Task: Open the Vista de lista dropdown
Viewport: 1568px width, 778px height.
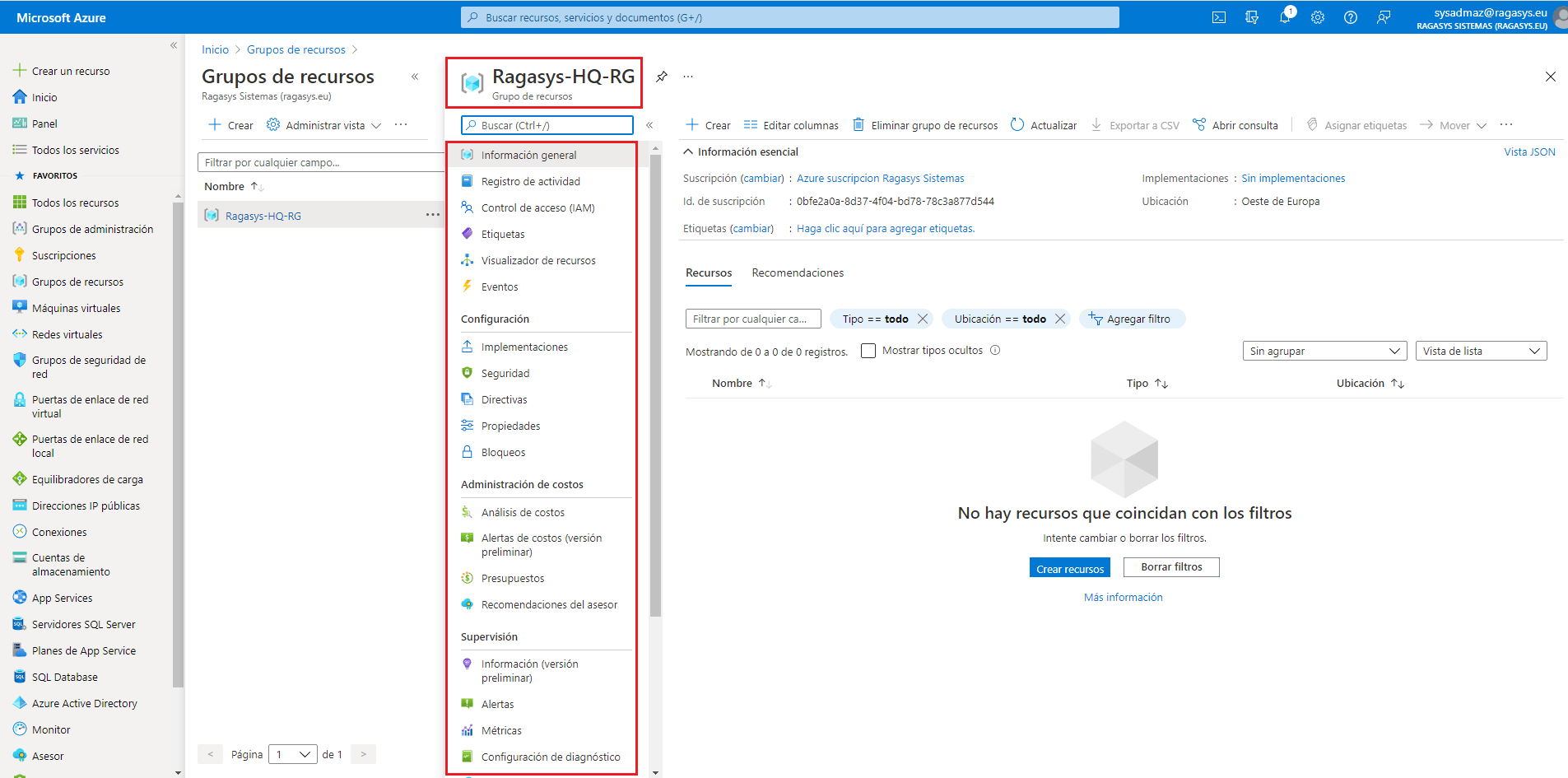Action: pos(1481,351)
